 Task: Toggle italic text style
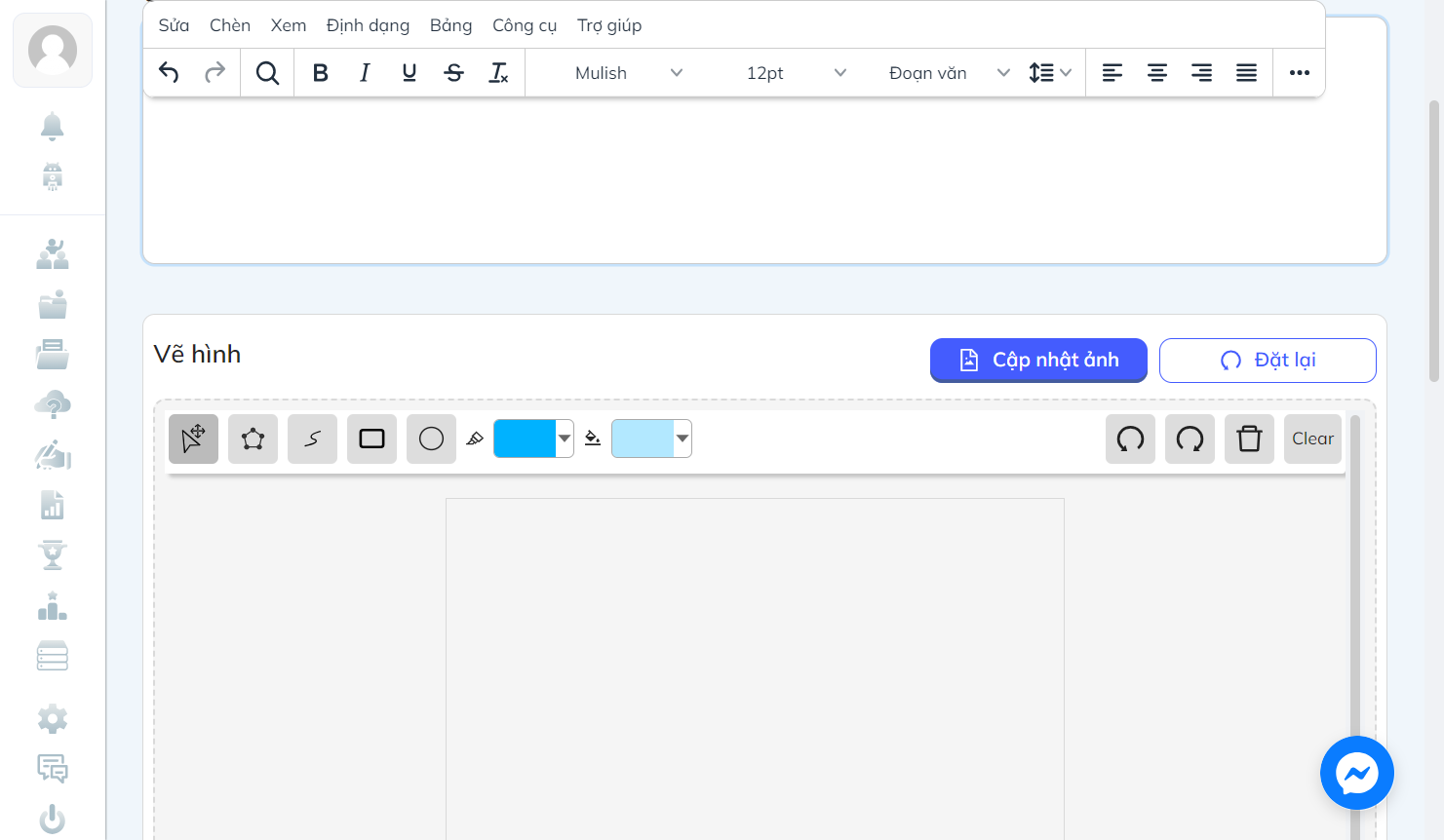click(365, 73)
